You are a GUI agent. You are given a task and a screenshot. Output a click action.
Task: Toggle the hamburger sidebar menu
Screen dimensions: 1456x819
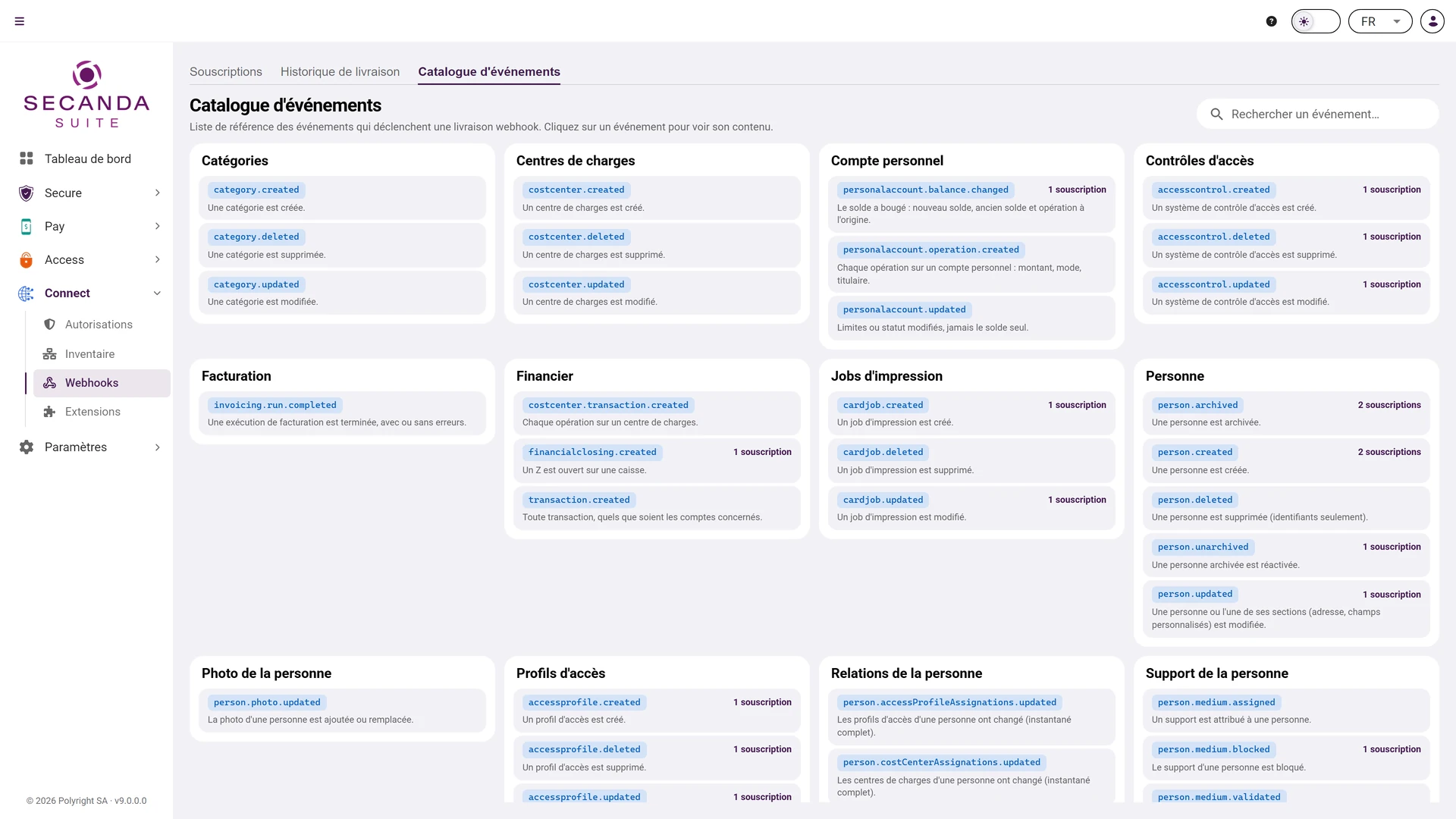click(x=20, y=21)
